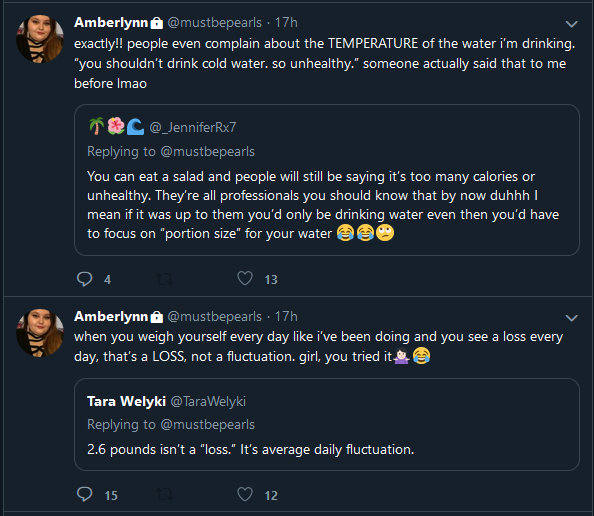Open @_JenniferRx7 profile handle
The height and width of the screenshot is (516, 594).
[193, 128]
